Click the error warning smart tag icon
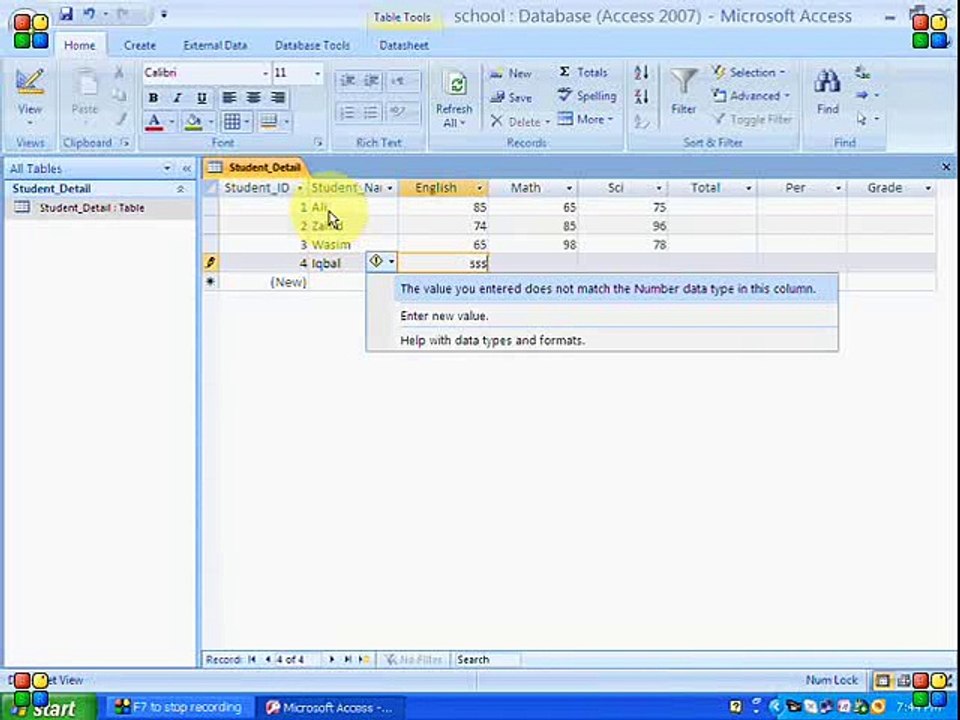Image resolution: width=960 pixels, height=720 pixels. click(377, 261)
